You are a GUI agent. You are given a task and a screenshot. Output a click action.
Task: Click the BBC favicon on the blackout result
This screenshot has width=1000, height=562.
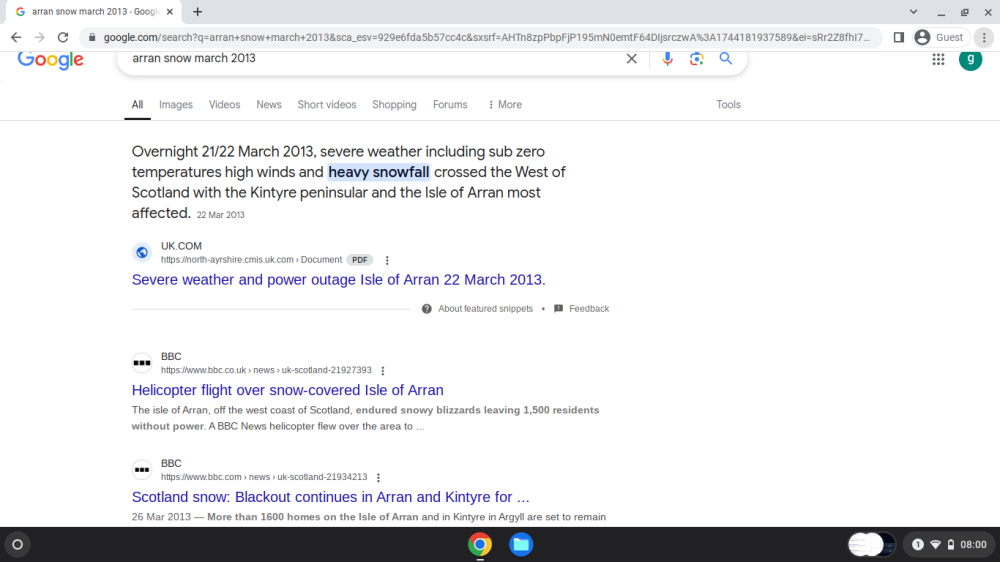tap(142, 470)
